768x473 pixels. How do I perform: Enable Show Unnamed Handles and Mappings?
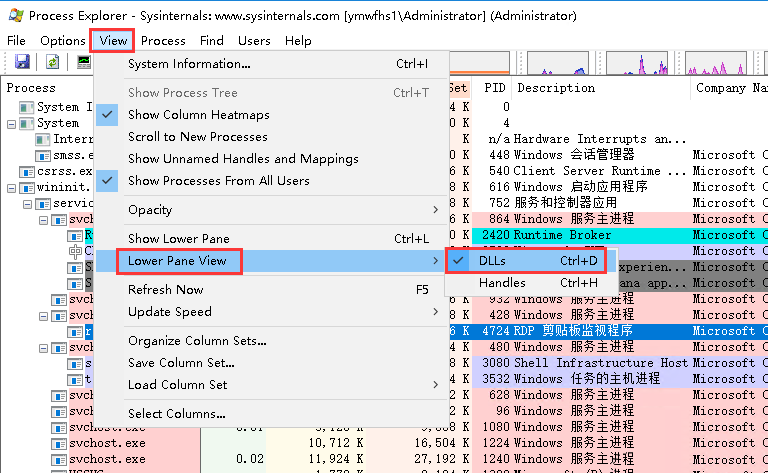click(x=272, y=159)
